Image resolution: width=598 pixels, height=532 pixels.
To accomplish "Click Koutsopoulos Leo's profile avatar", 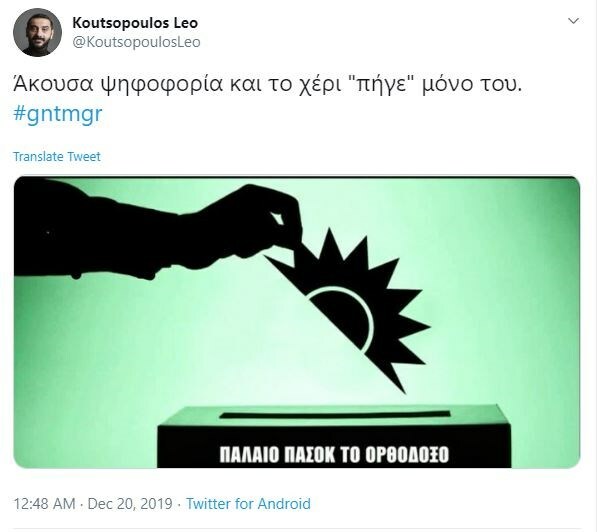I will pyautogui.click(x=37, y=32).
